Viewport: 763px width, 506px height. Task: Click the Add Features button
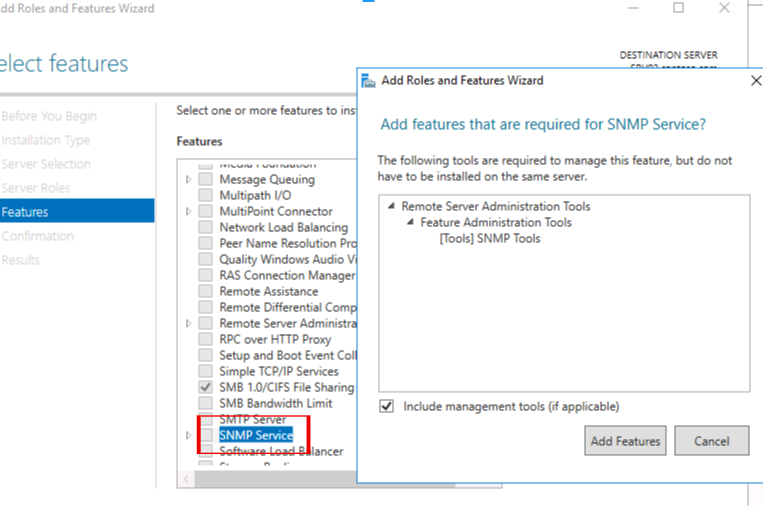(x=625, y=441)
